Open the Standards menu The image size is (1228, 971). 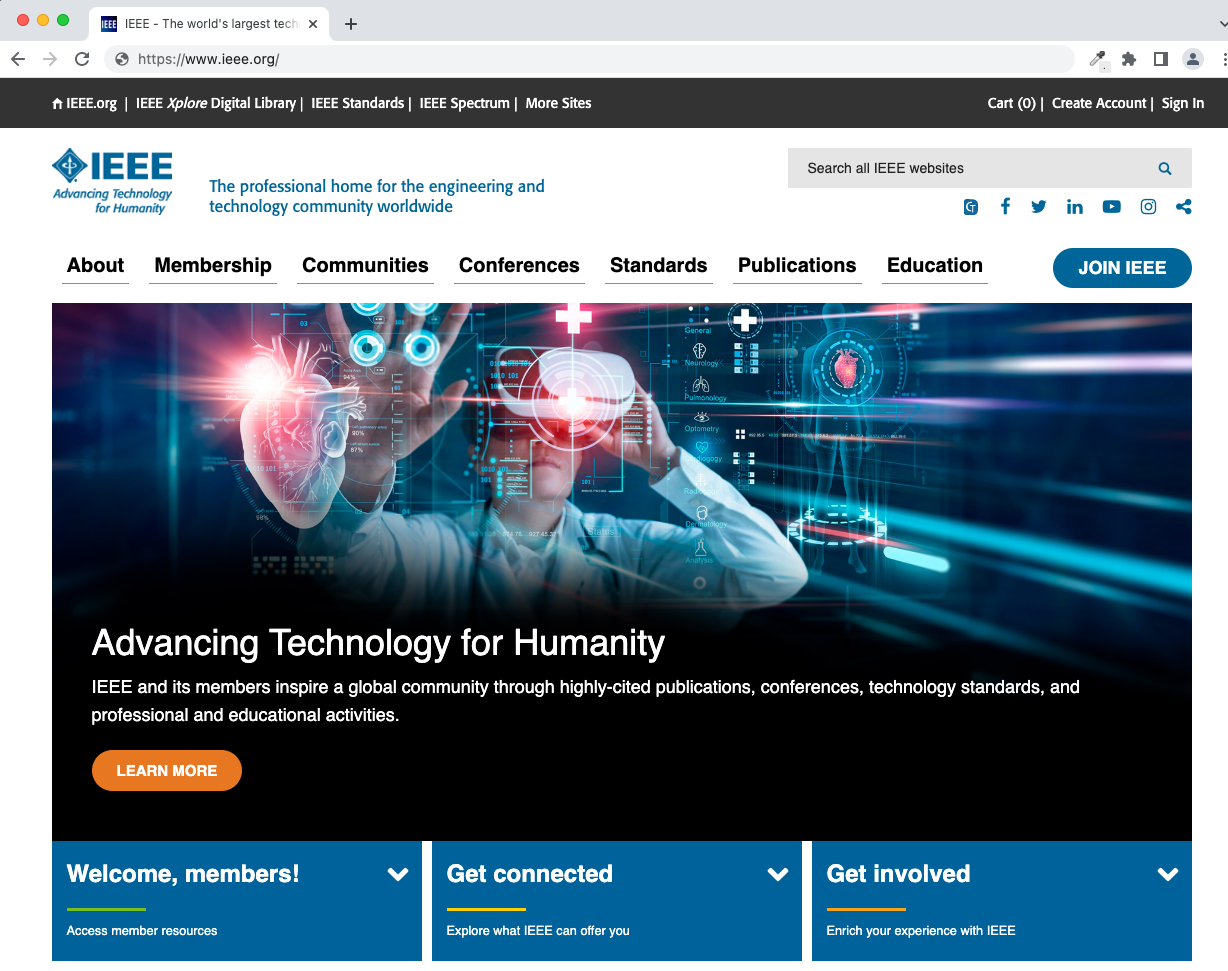[659, 265]
